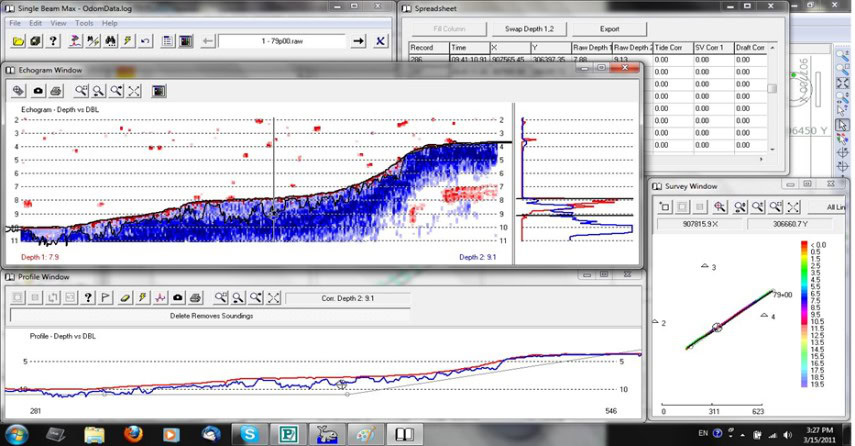Open the Help menu
This screenshot has height=446, width=855.
[x=110, y=23]
